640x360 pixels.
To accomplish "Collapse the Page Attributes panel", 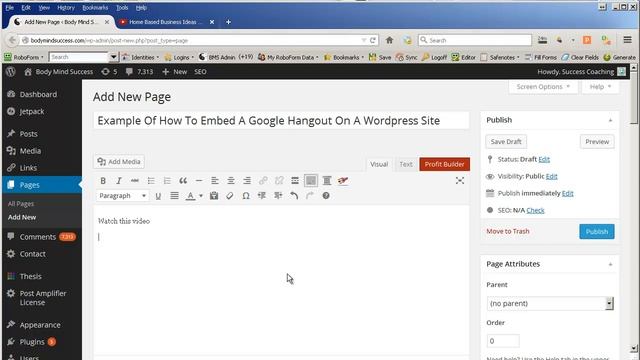I will (610, 264).
